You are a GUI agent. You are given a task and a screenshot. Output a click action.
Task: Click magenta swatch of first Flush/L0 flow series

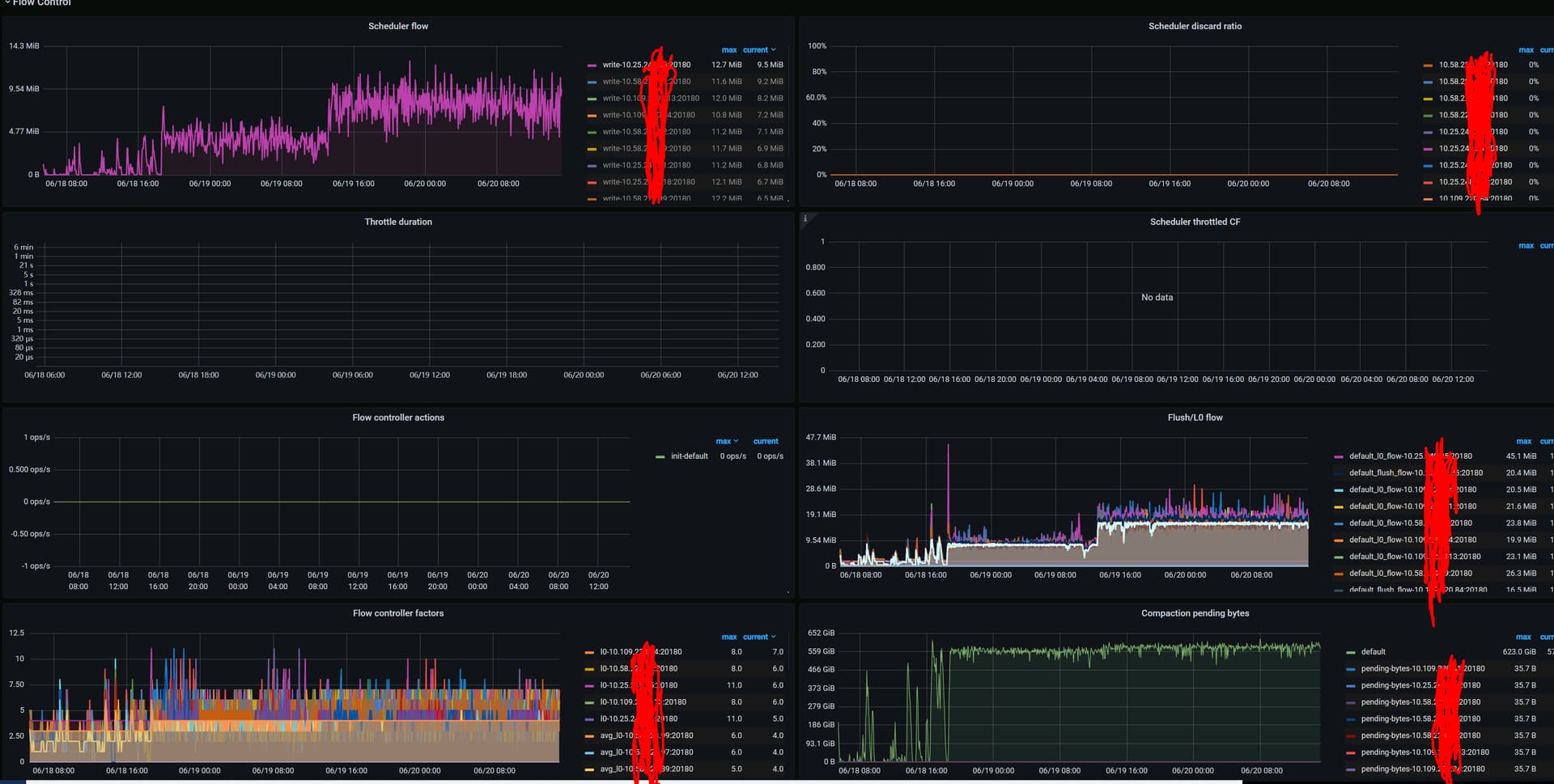coord(1339,457)
